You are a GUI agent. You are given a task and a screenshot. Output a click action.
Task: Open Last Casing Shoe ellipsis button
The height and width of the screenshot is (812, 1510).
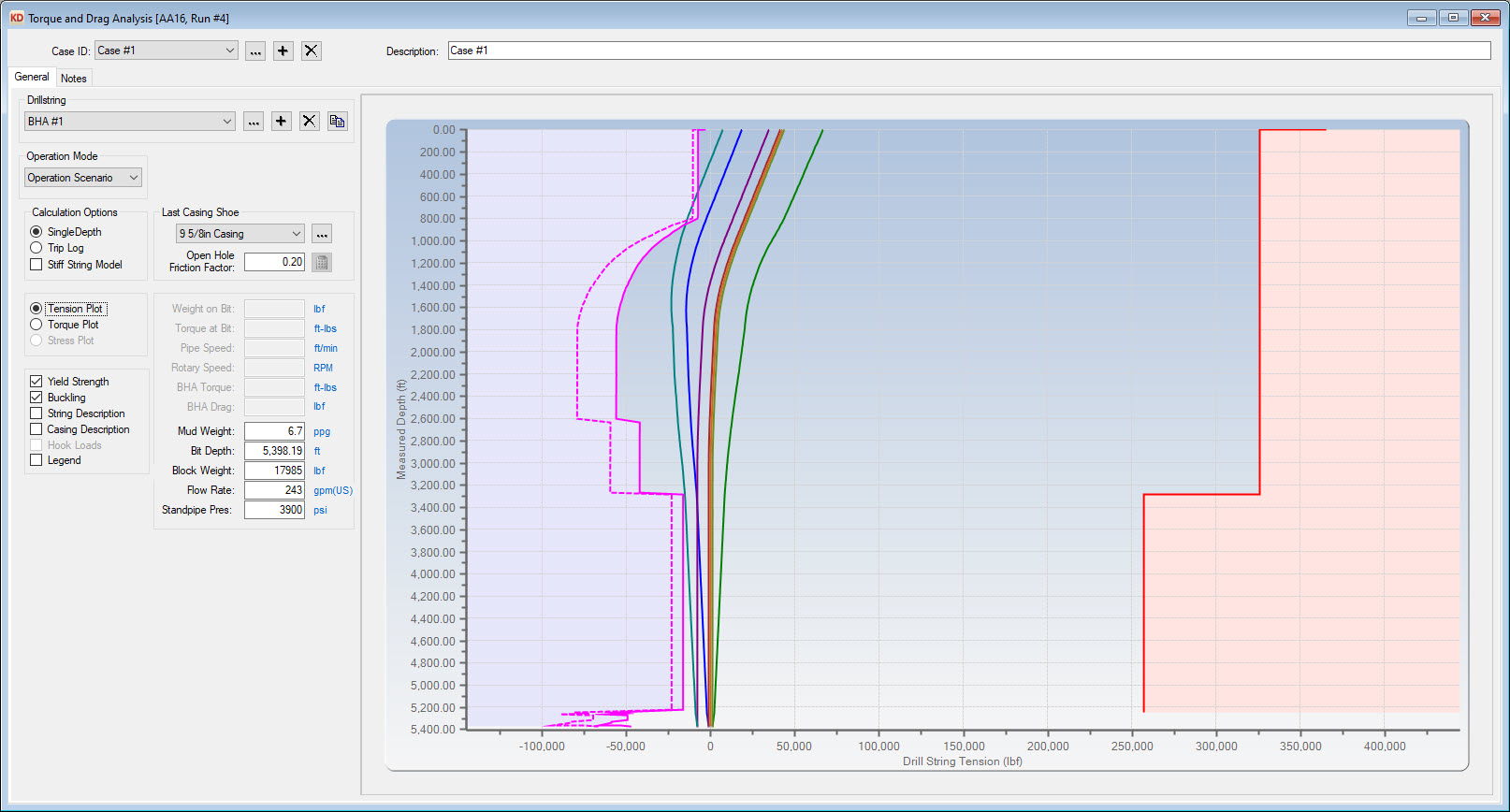[322, 234]
